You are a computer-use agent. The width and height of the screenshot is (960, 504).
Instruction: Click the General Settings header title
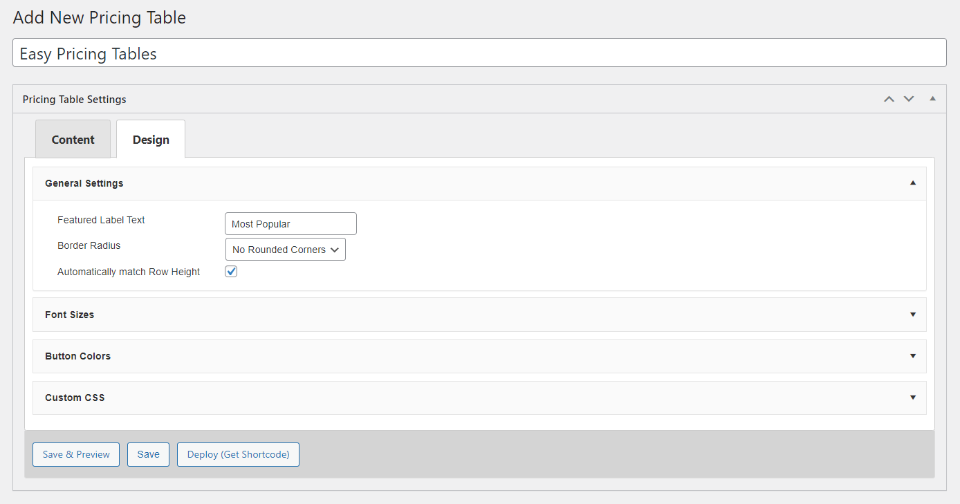tap(85, 184)
